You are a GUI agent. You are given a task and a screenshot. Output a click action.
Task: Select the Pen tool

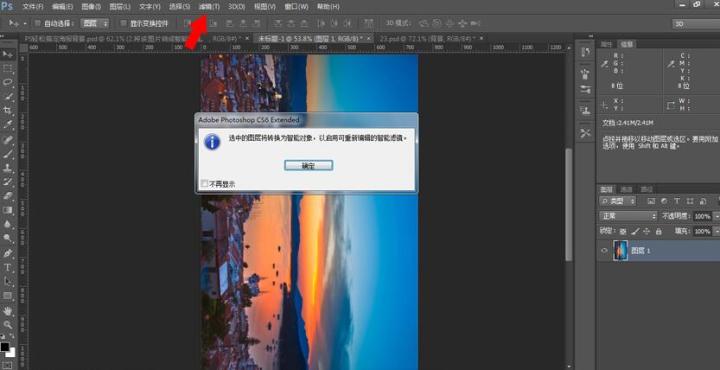point(8,253)
